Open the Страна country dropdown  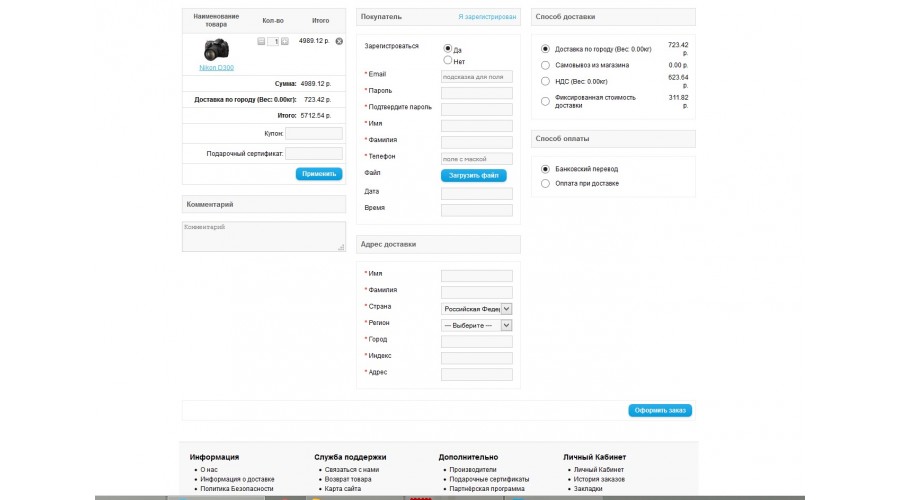(x=476, y=309)
